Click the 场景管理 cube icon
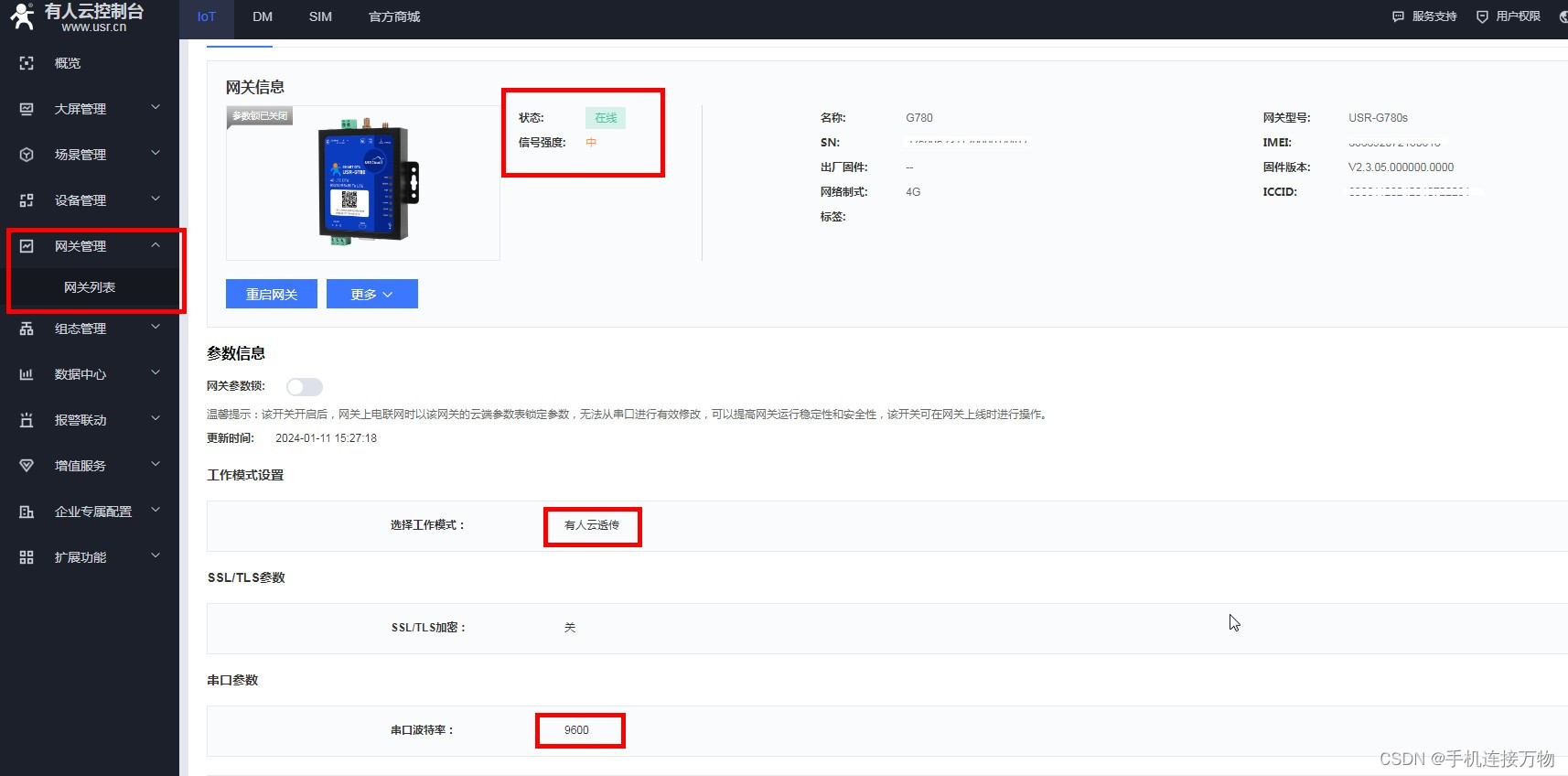Screen dimensions: 1568x776 (x=27, y=155)
